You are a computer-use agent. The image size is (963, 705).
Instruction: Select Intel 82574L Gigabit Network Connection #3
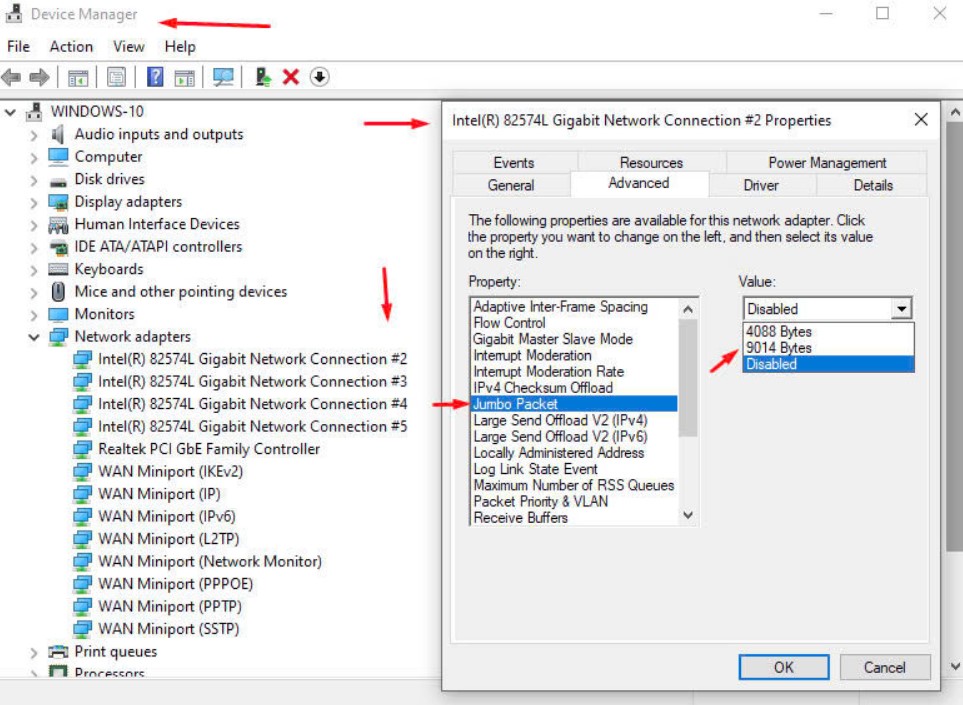point(252,382)
